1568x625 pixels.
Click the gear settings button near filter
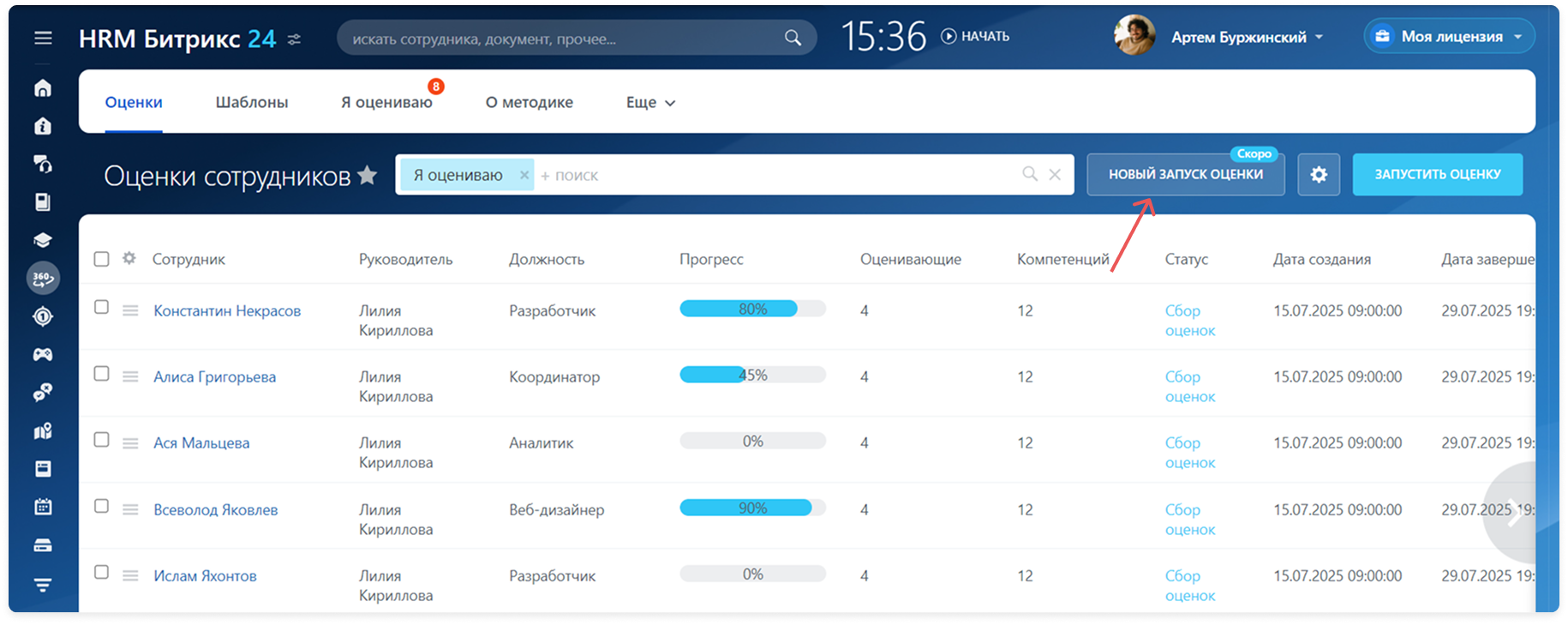1318,175
